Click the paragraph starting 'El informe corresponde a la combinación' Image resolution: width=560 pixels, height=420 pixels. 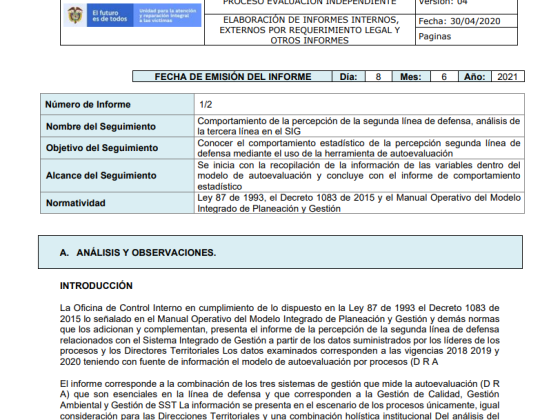(x=280, y=399)
